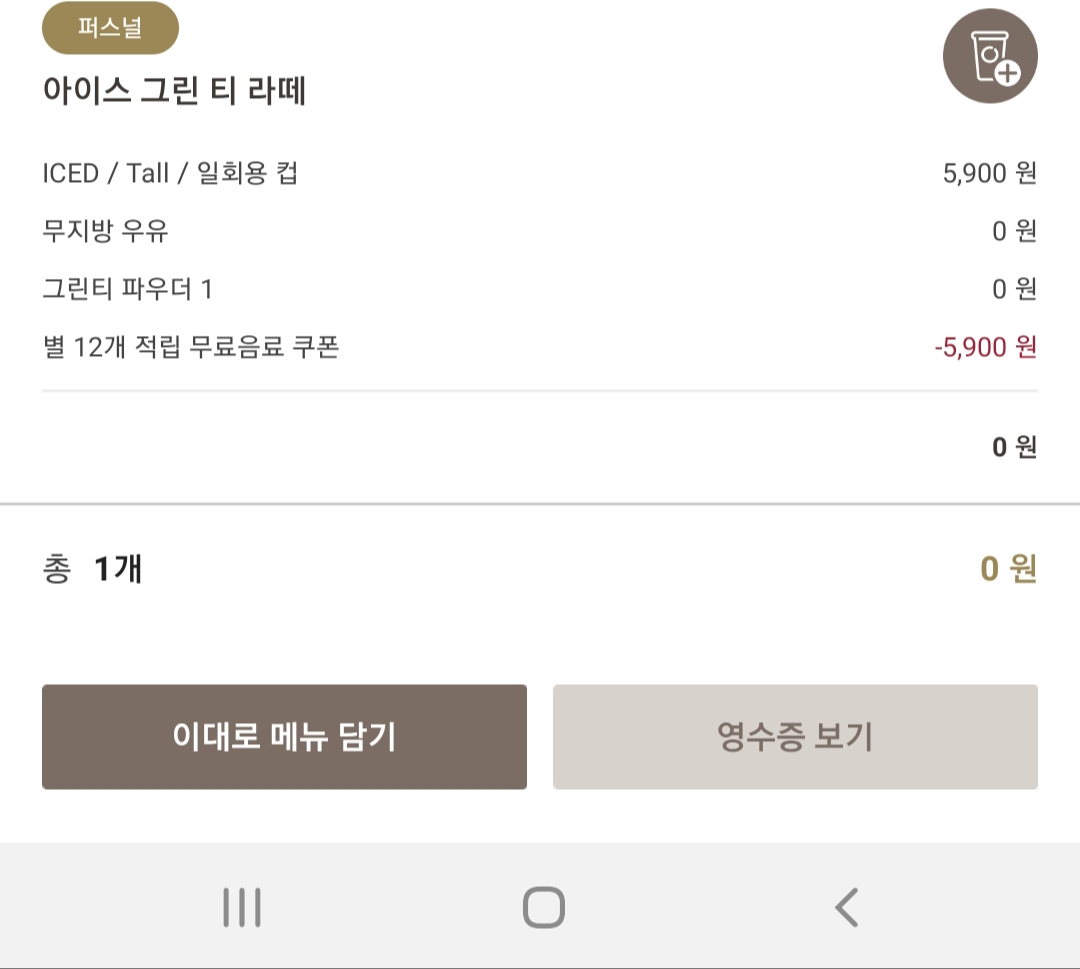1080x969 pixels.
Task: Tap the 퍼스널 badge label
Action: [110, 28]
